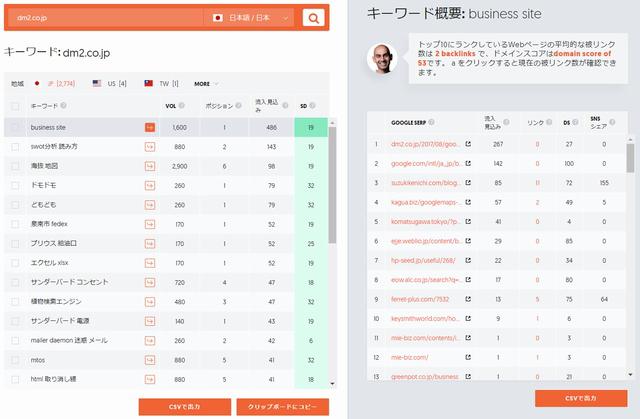640x419 pixels.
Task: Open SERP arrow icon for business site row
Action: [x=150, y=127]
